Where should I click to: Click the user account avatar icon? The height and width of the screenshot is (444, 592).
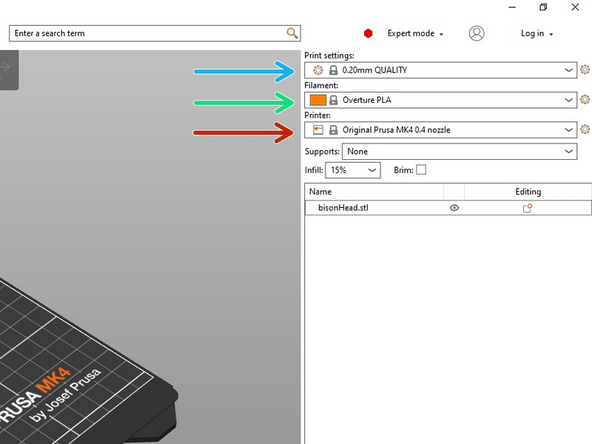click(x=476, y=33)
